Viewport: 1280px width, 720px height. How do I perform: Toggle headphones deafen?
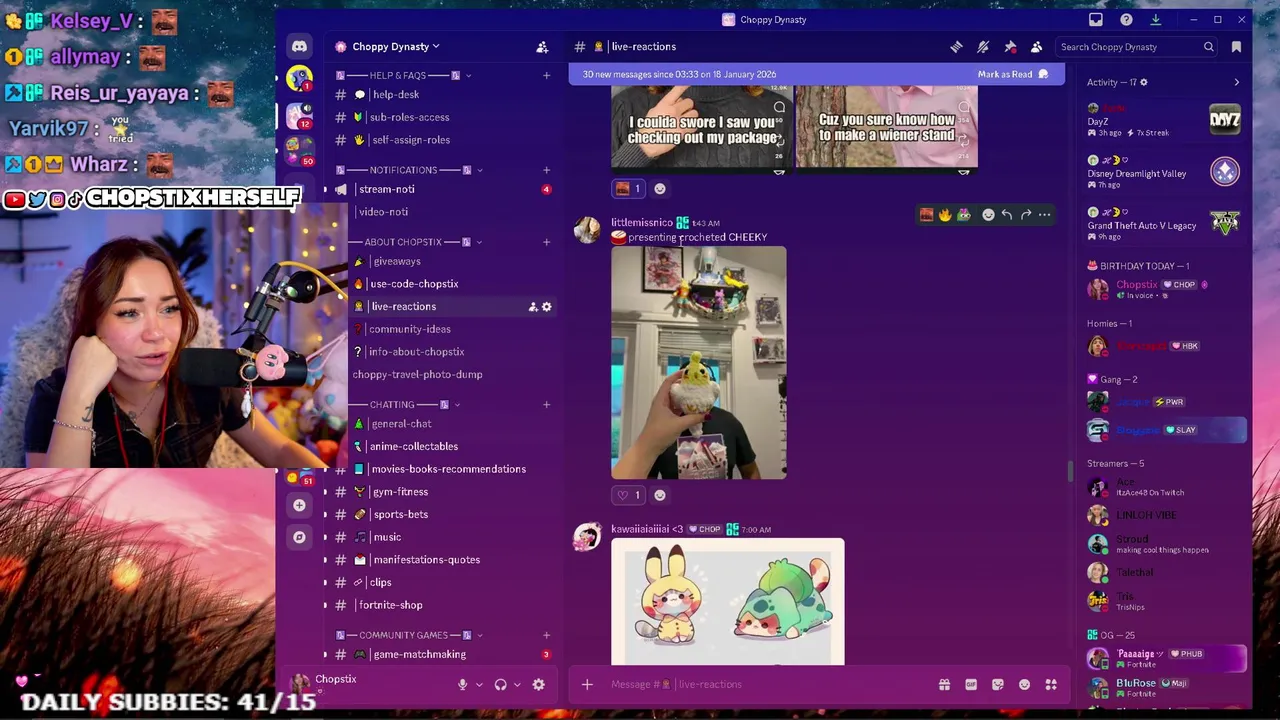click(x=500, y=684)
